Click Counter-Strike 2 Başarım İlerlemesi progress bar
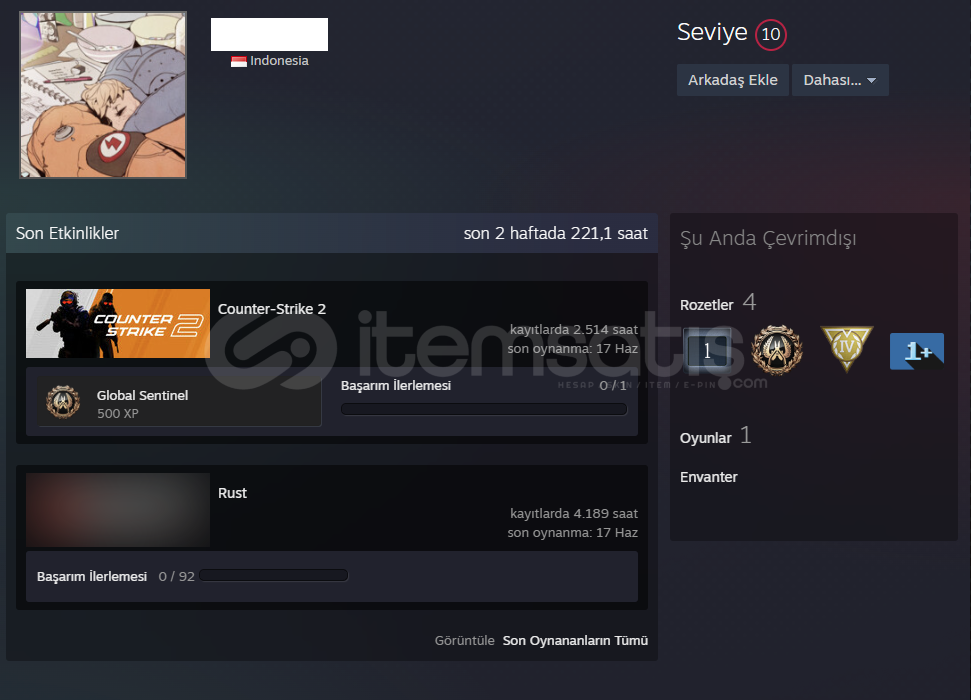This screenshot has height=700, width=971. (x=484, y=409)
